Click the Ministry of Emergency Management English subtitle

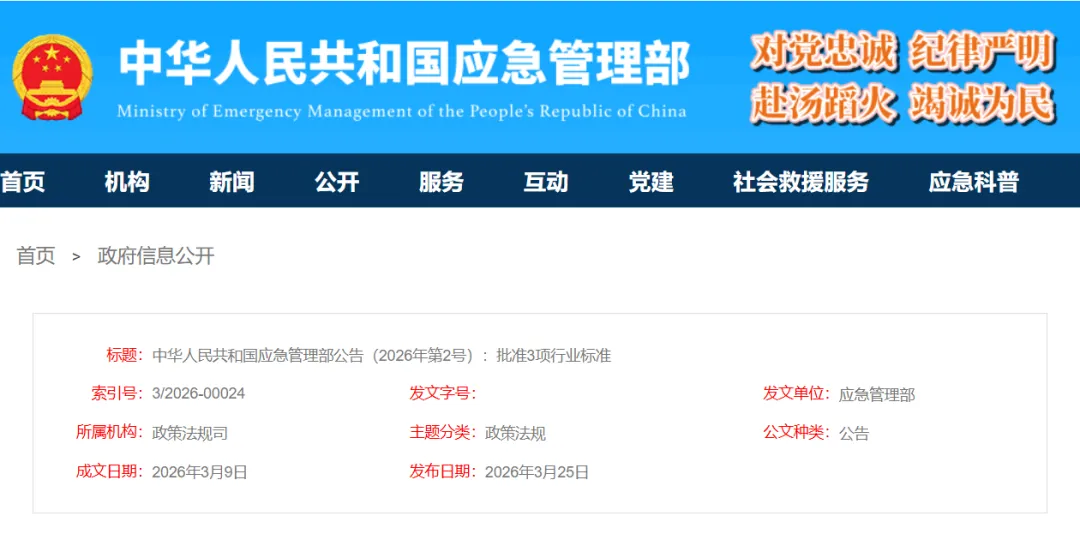(402, 111)
